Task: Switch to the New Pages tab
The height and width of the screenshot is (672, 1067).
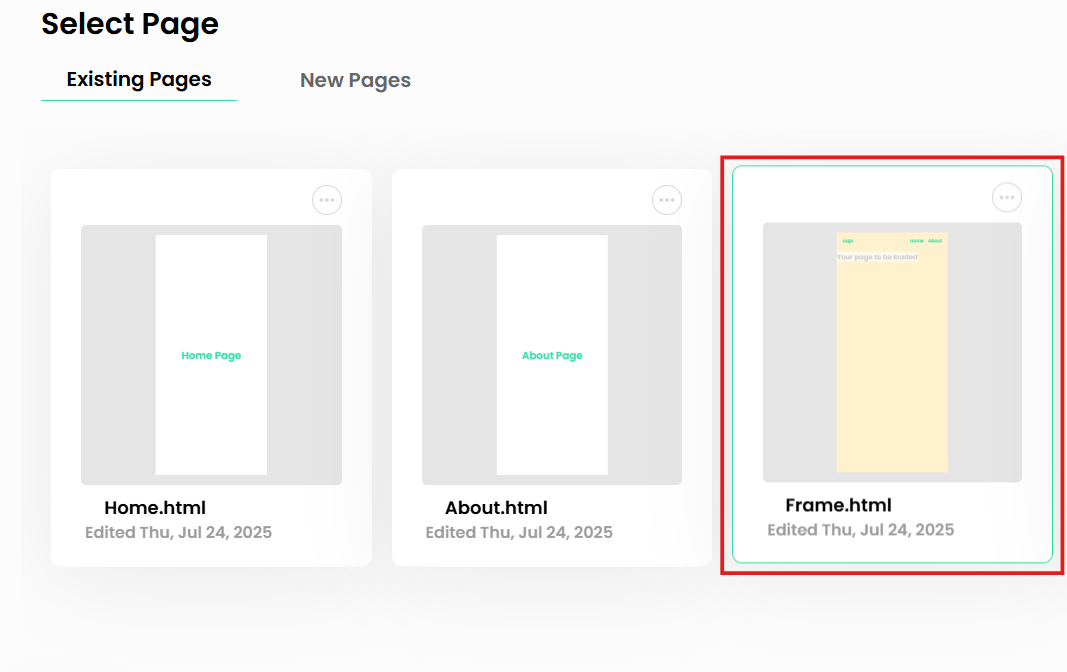Action: click(355, 80)
